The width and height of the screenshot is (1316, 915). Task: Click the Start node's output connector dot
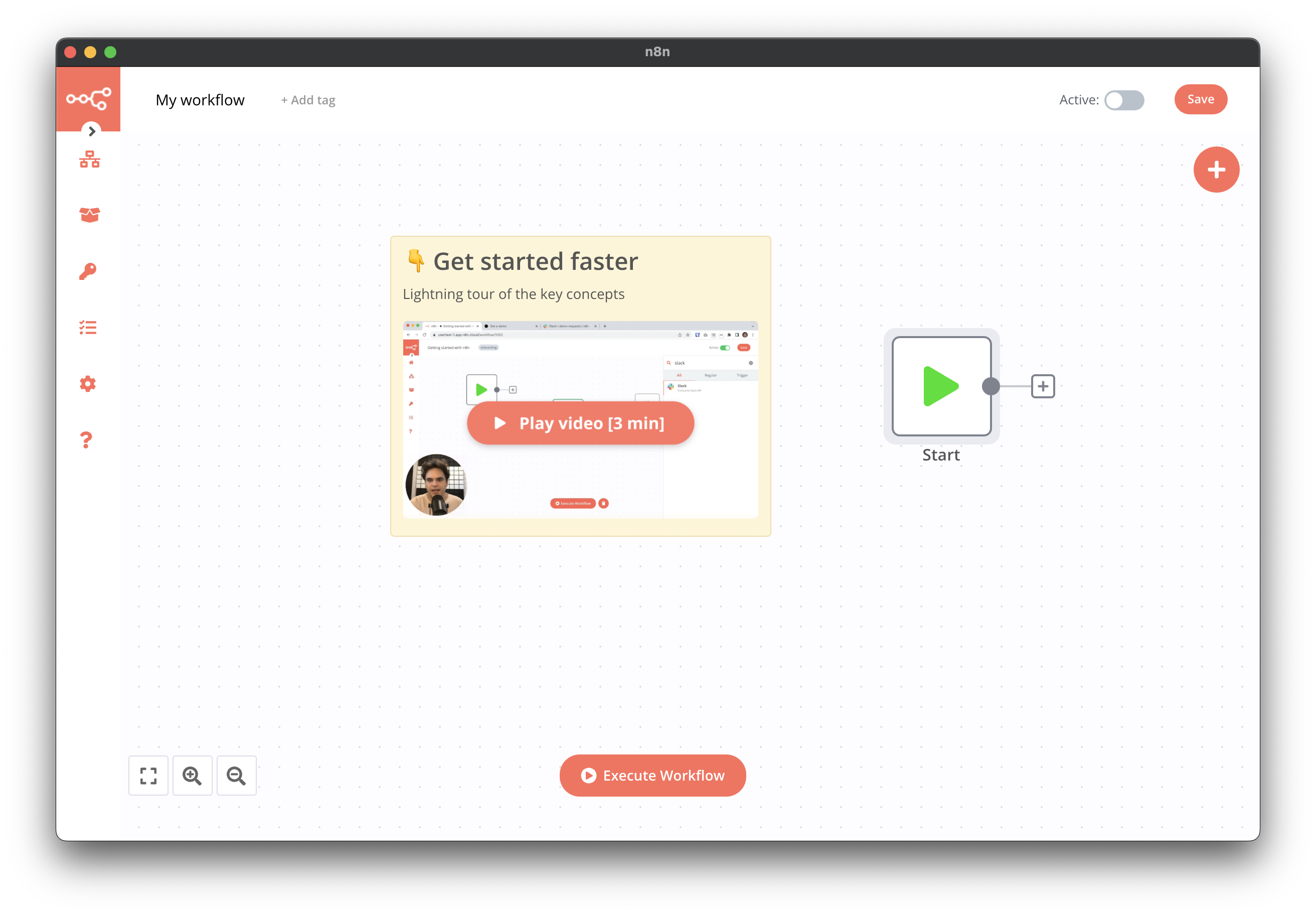pos(991,386)
